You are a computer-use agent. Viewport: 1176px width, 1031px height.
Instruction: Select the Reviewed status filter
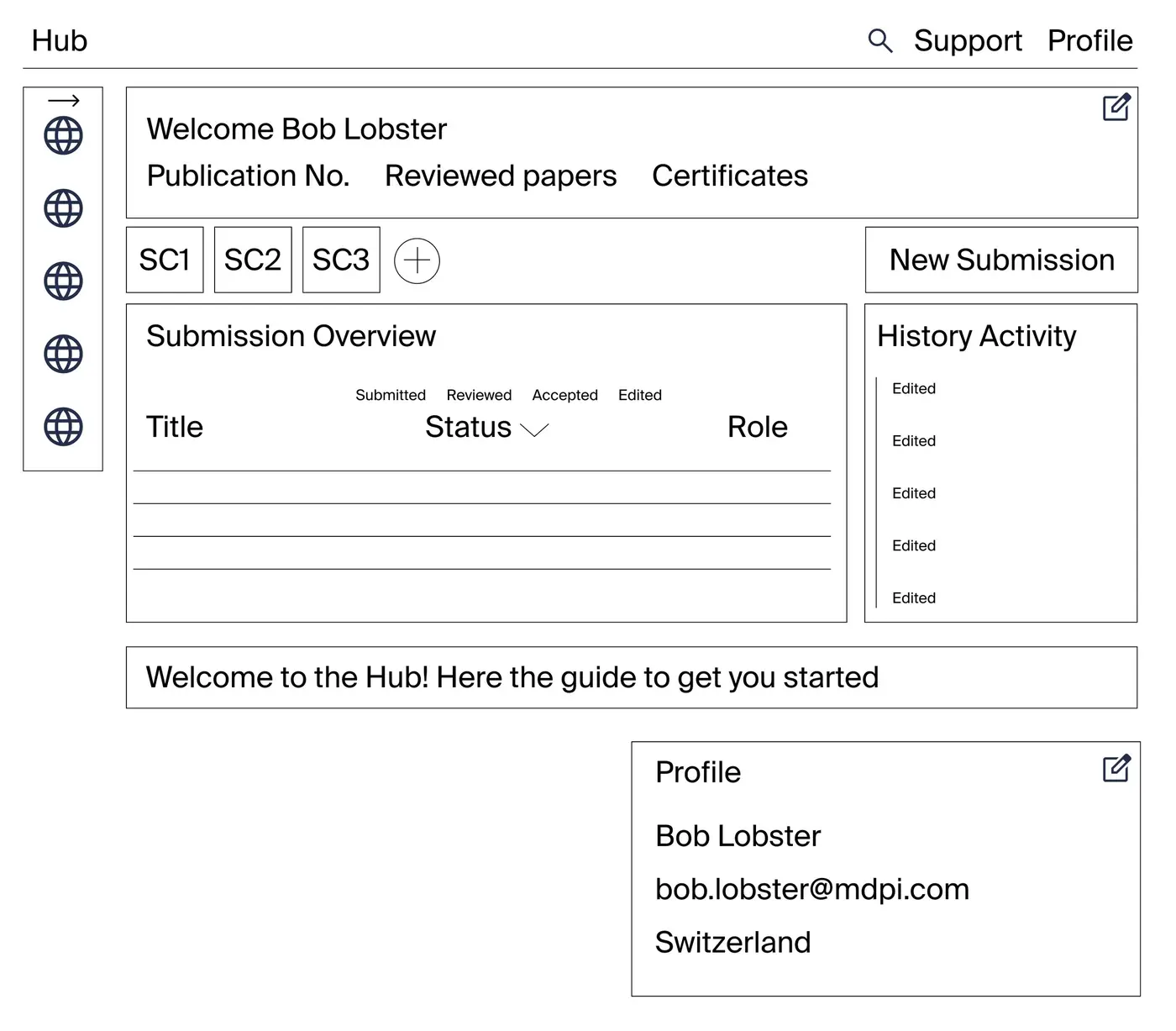click(479, 395)
